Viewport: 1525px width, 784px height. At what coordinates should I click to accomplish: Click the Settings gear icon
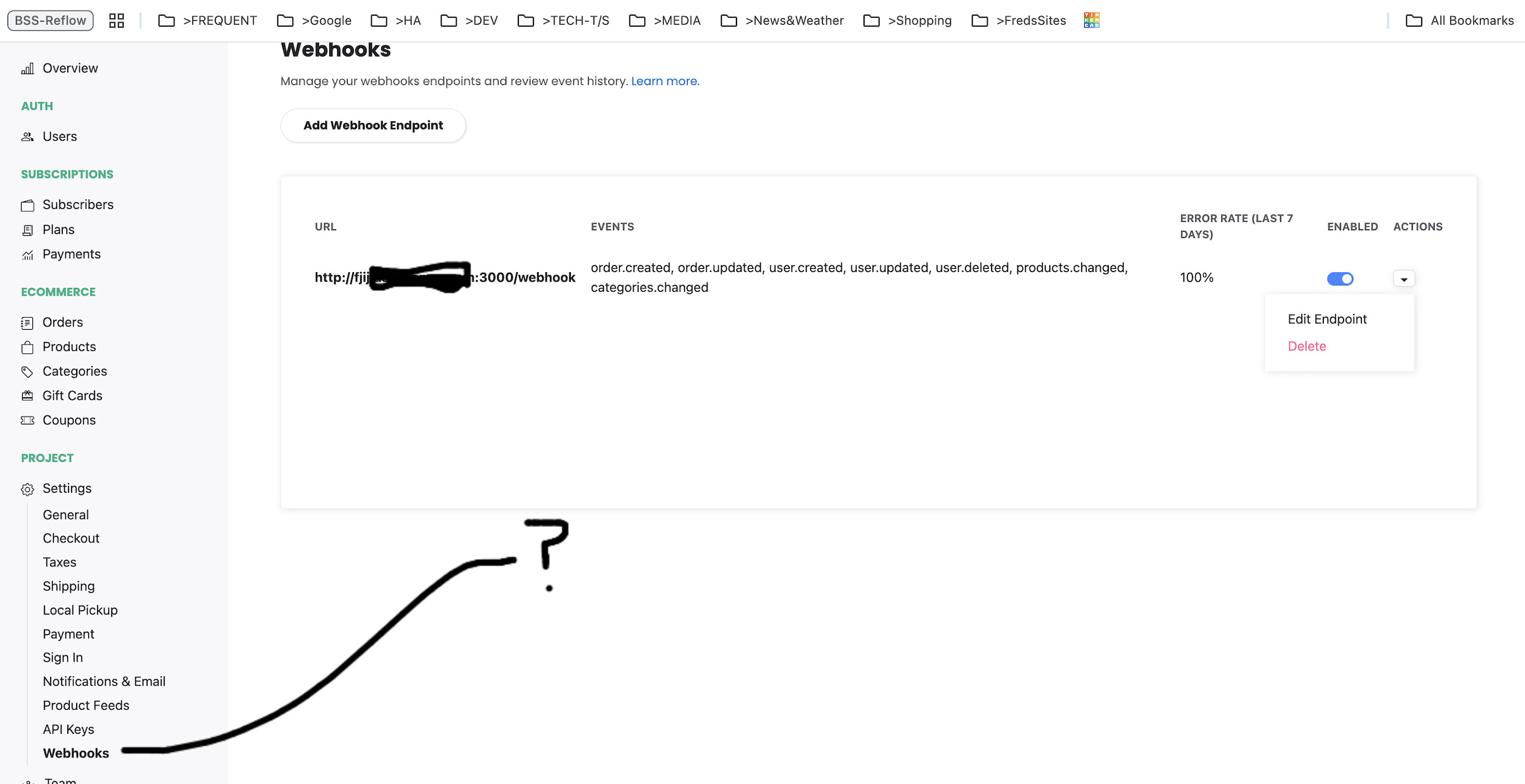coord(27,489)
